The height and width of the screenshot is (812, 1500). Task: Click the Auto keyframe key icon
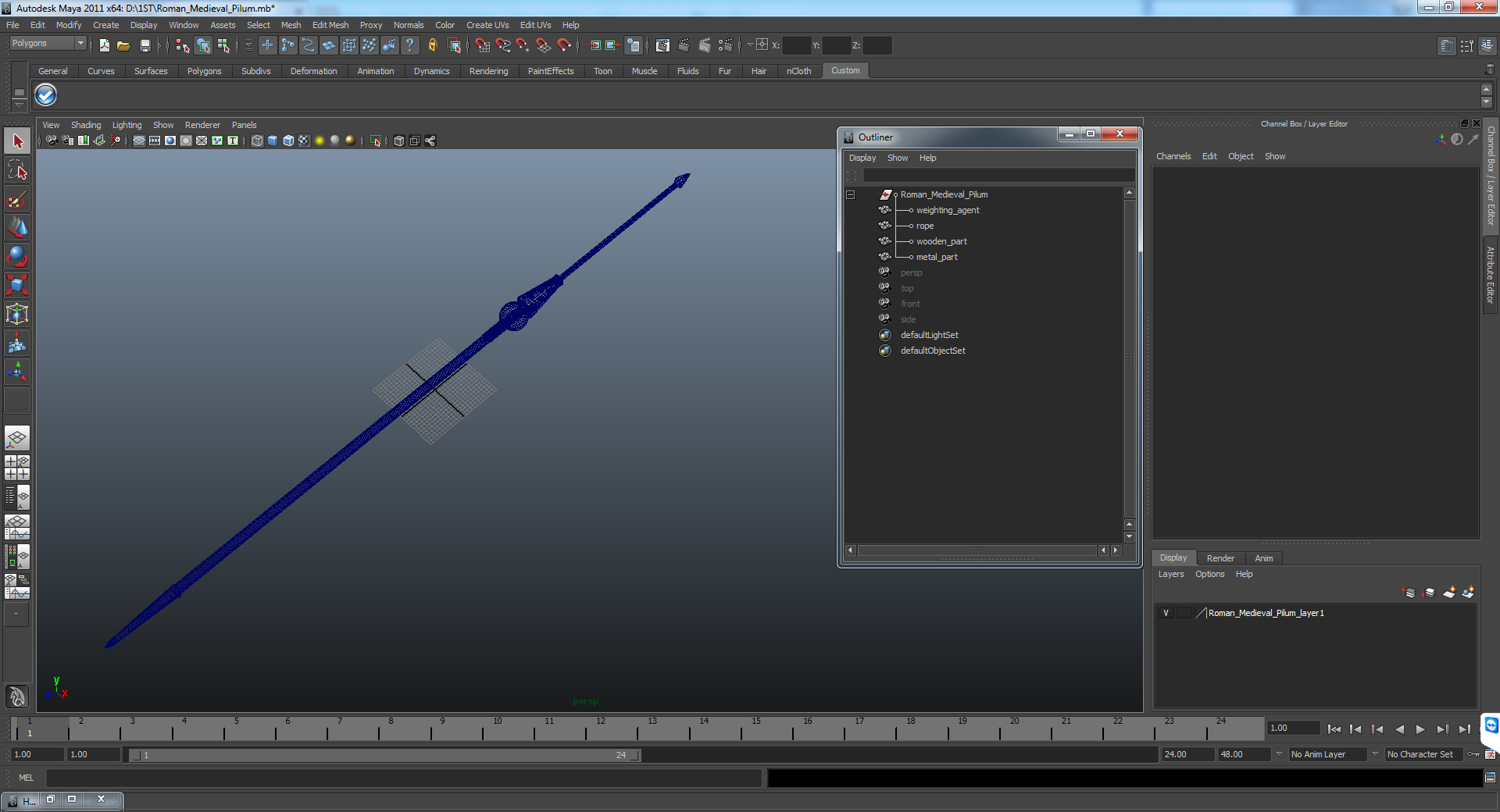pos(1473,754)
